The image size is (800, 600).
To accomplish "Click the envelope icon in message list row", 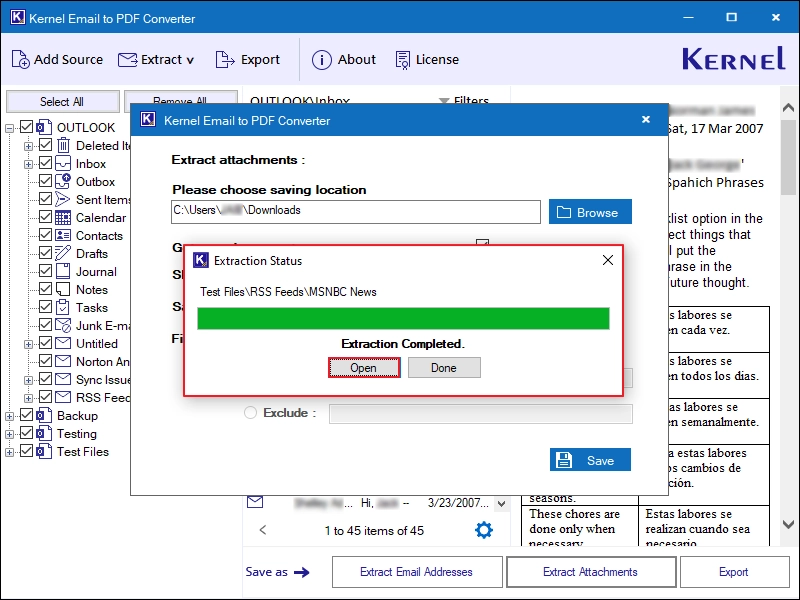I will point(255,502).
